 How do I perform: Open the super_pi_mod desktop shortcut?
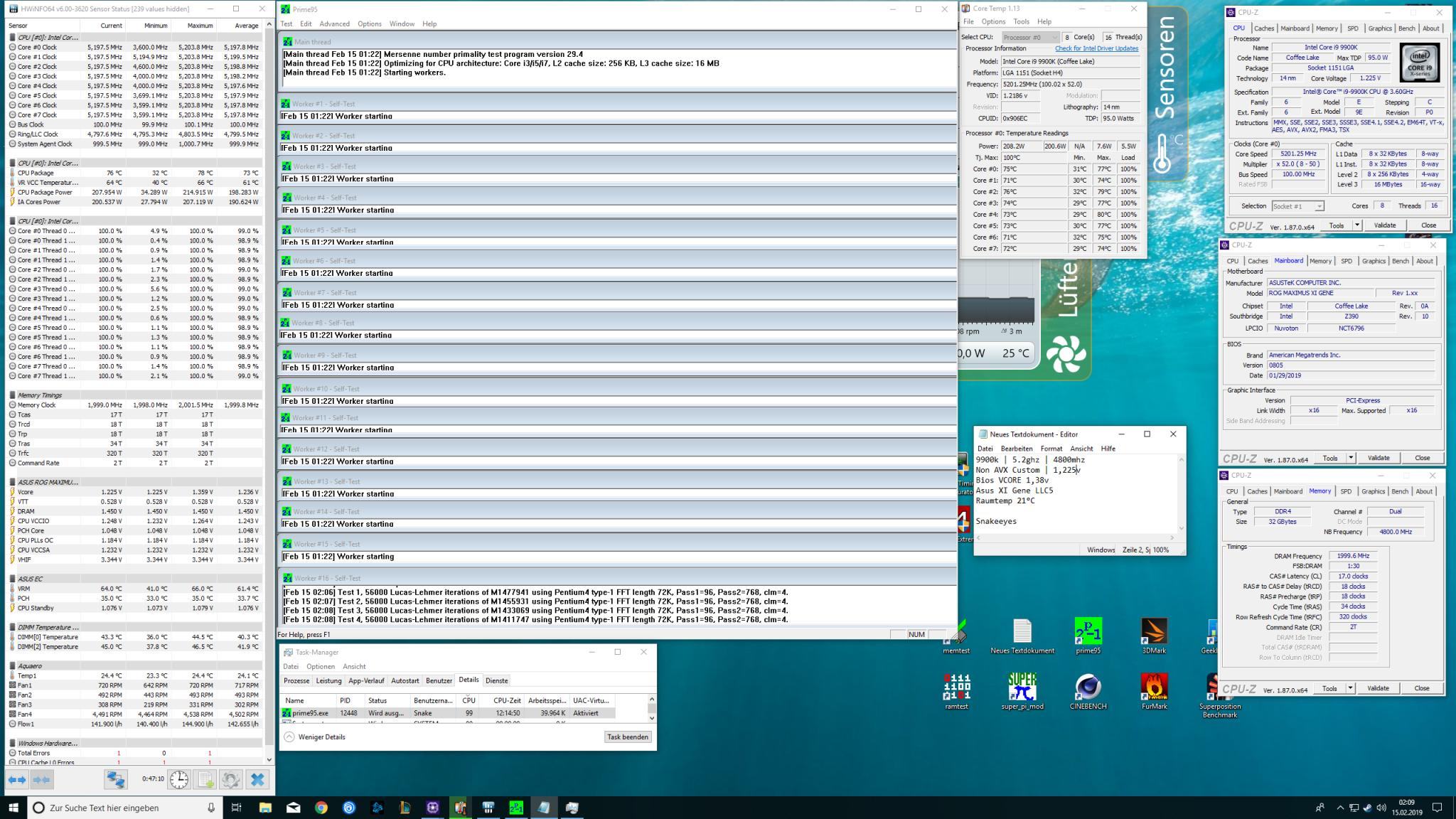coord(1022,691)
